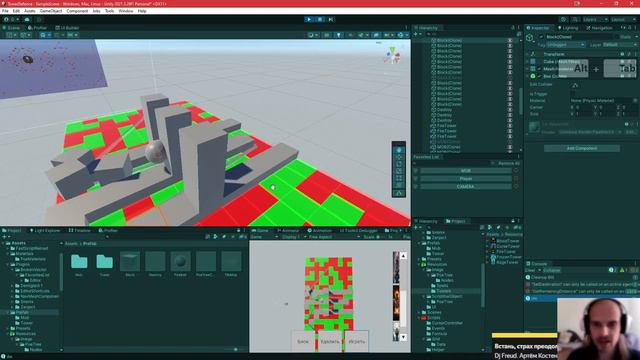Open the Material object picker circle
This screenshot has width=640, height=360.
pos(635,100)
